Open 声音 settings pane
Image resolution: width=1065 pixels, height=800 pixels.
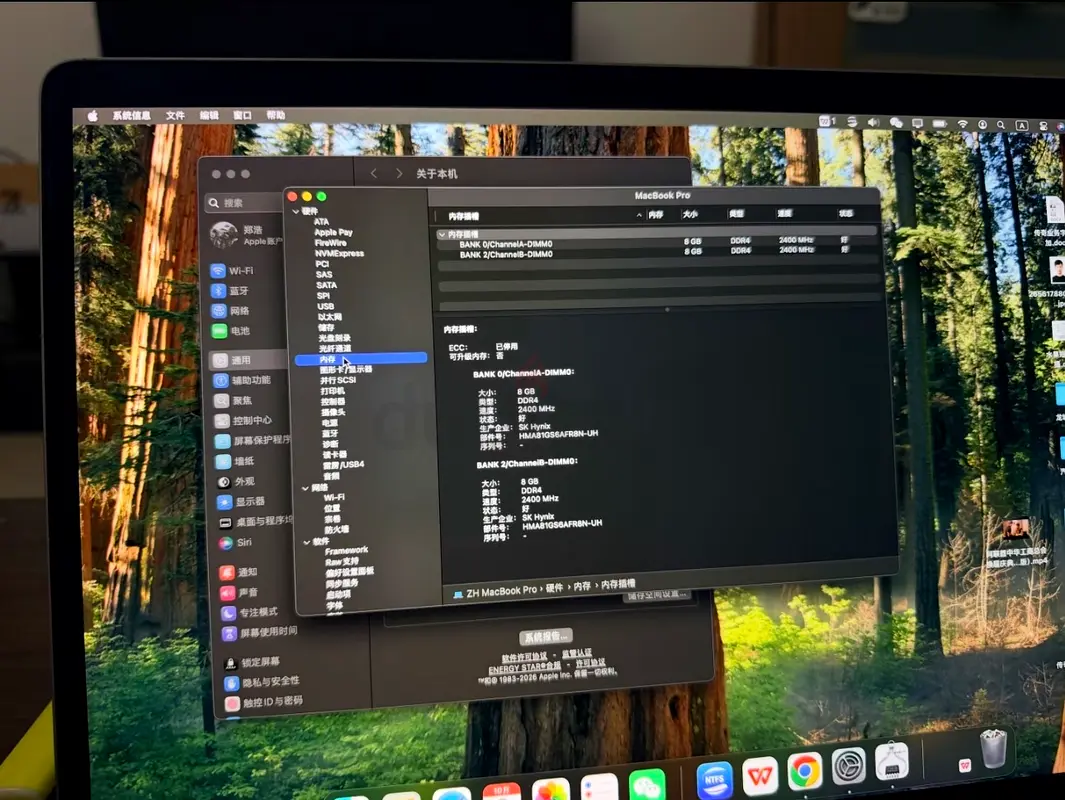(x=240, y=593)
